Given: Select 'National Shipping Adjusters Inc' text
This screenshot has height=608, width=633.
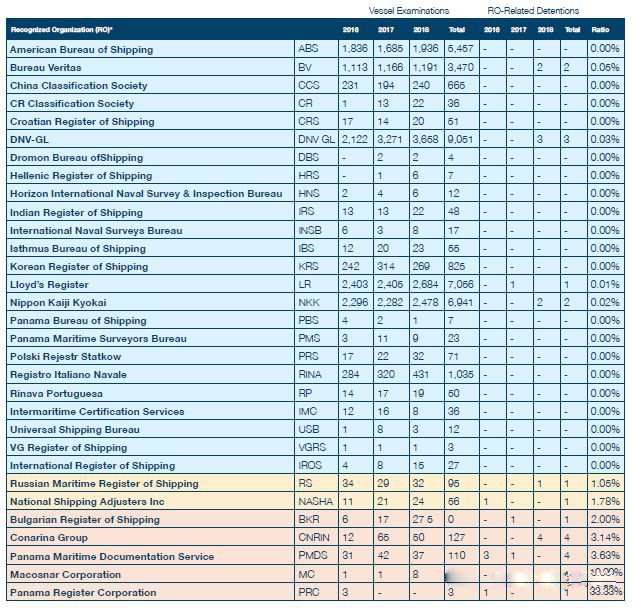Looking at the screenshot, I should pyautogui.click(x=87, y=501).
